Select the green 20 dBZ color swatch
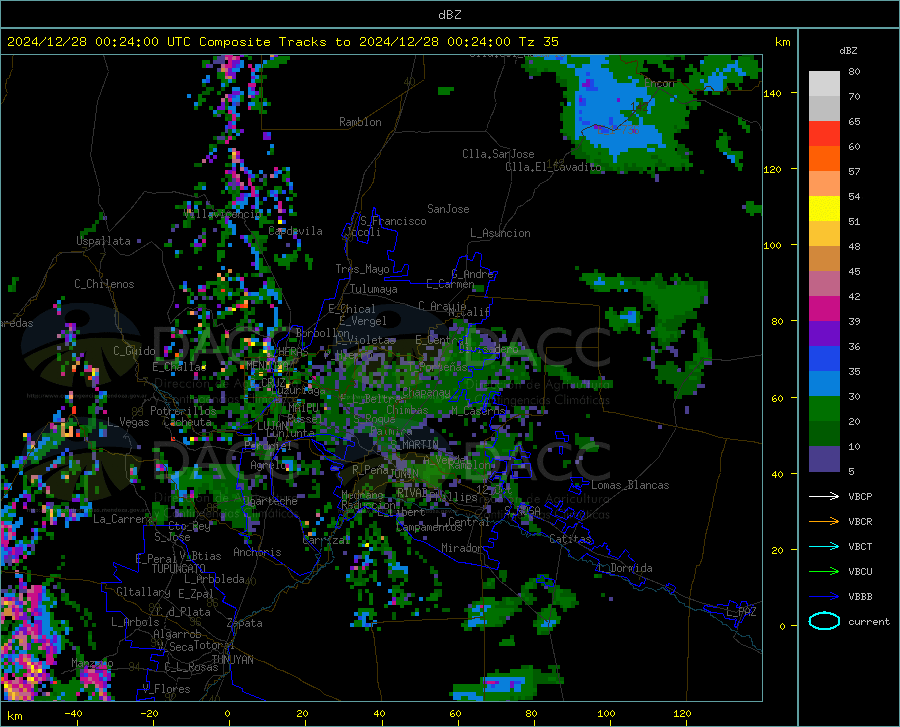 (824, 409)
